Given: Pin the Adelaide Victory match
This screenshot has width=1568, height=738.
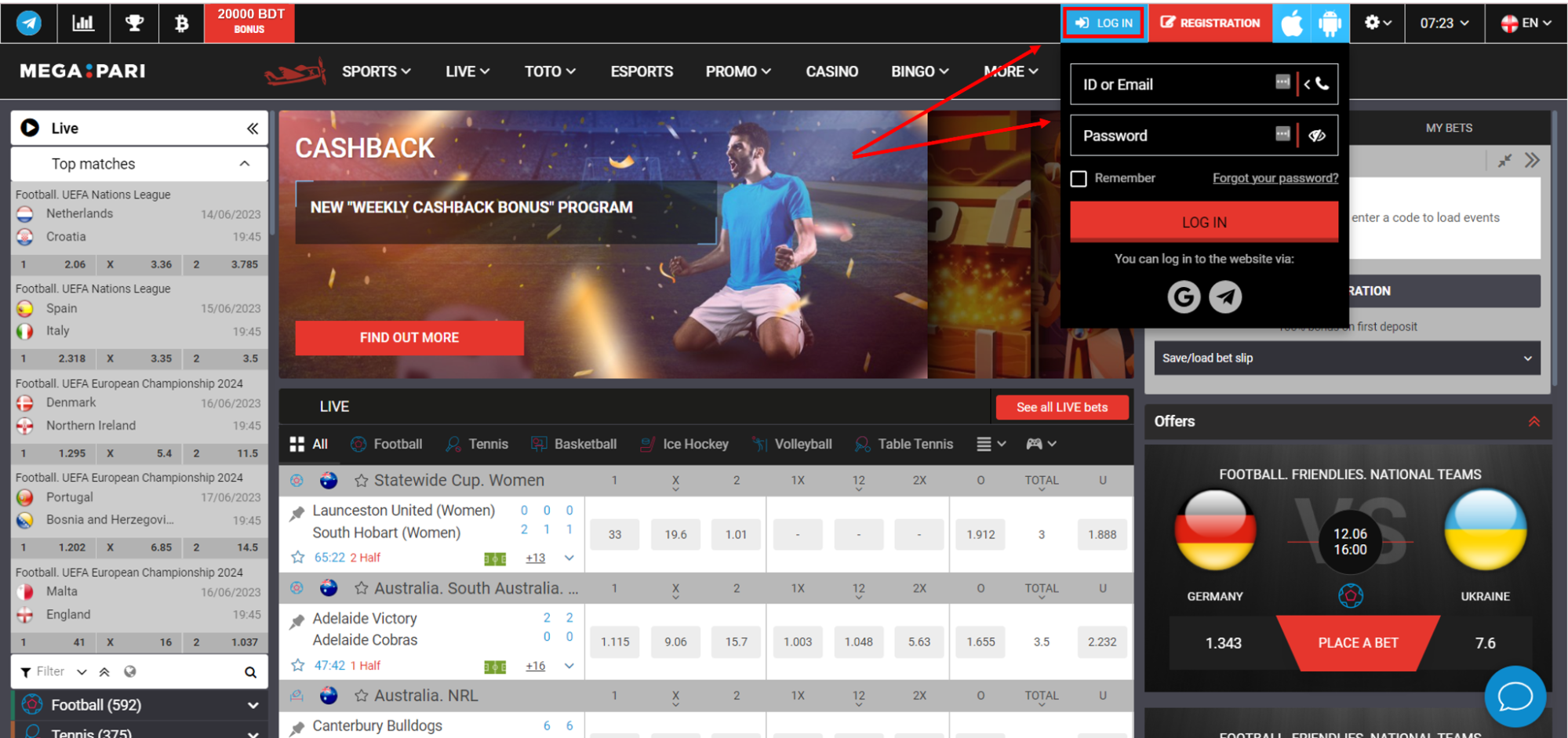Looking at the screenshot, I should 297,622.
